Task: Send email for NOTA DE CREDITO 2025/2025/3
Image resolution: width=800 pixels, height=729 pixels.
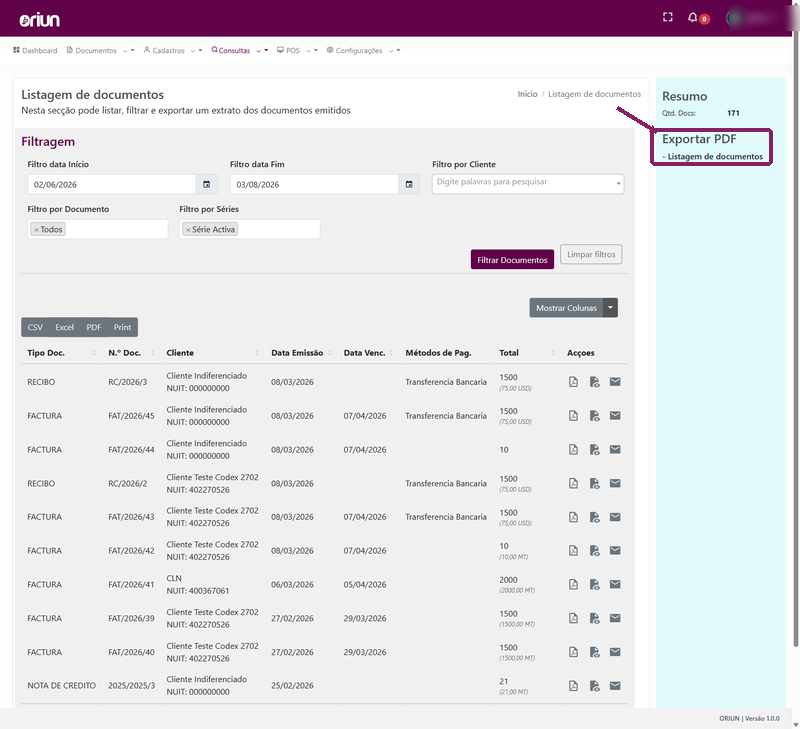Action: 615,686
